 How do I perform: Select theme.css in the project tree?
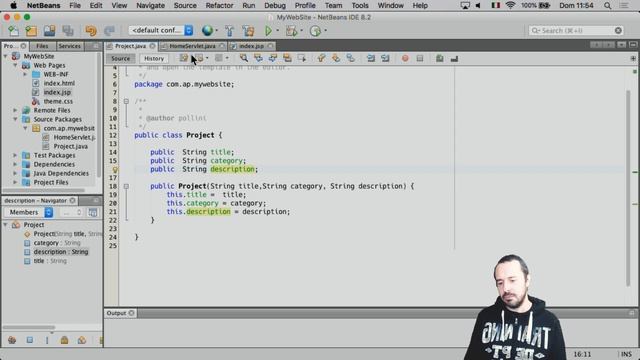(x=58, y=101)
